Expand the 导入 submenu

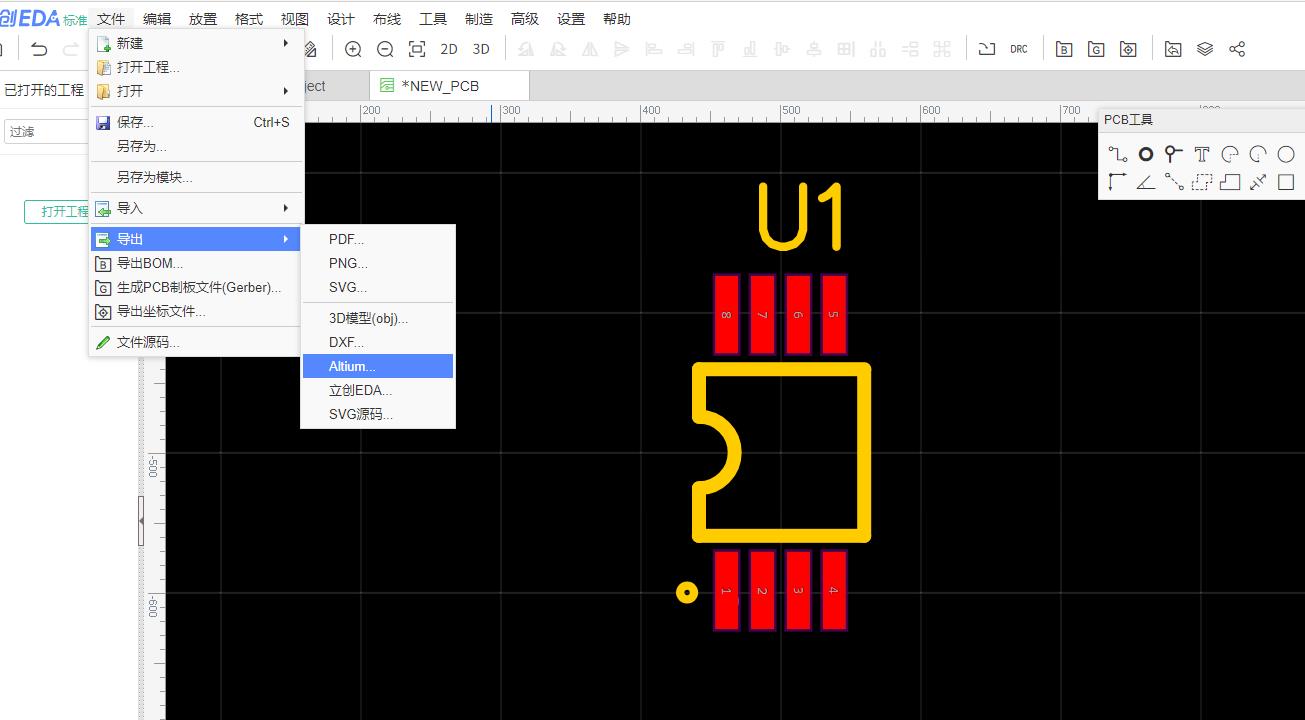(196, 208)
